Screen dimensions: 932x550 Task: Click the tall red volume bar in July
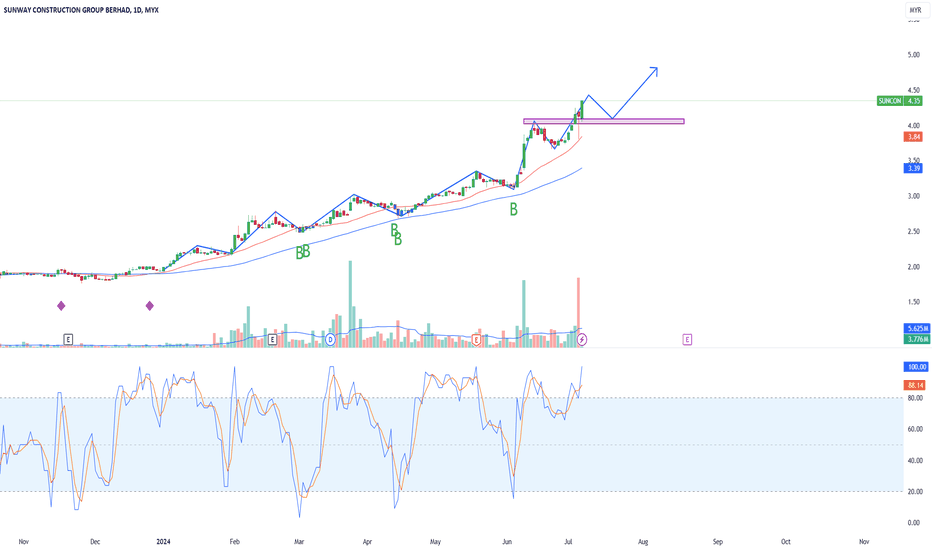tap(578, 312)
